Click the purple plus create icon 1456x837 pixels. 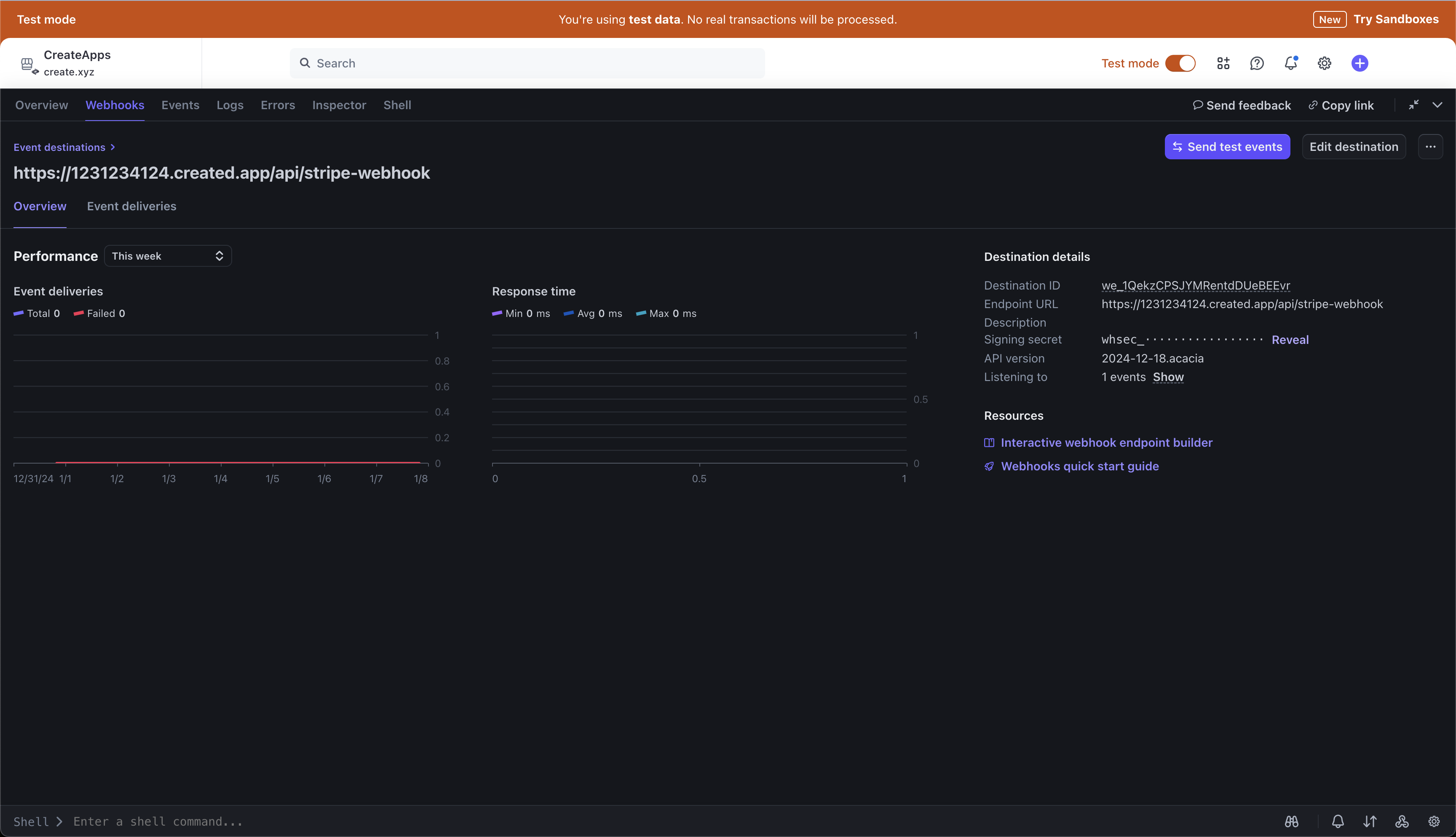[x=1360, y=63]
